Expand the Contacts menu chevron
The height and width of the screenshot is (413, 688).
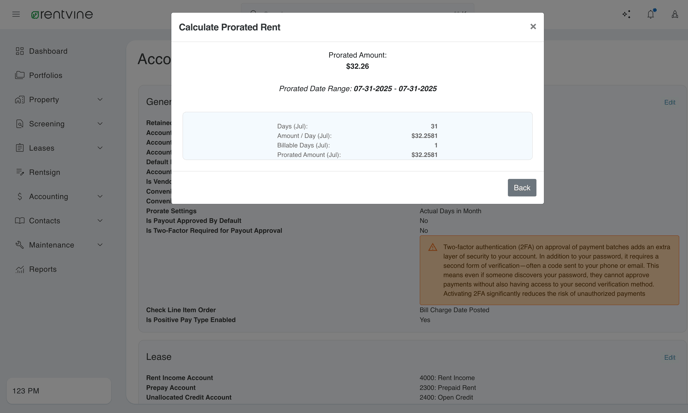click(x=100, y=220)
